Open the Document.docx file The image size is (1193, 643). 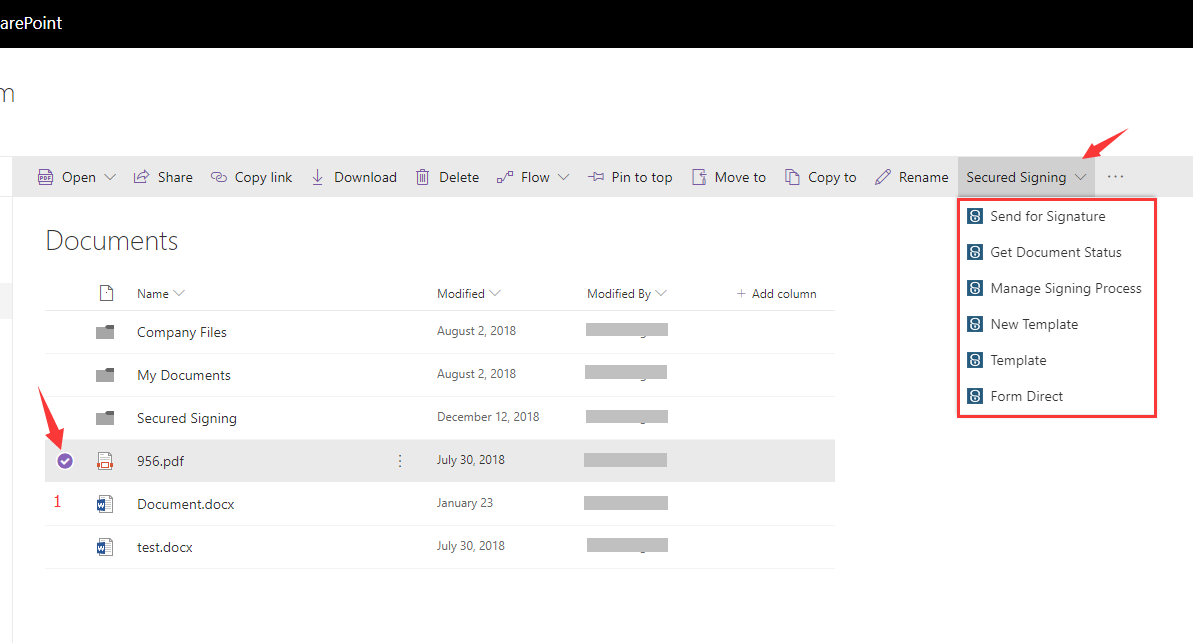pos(185,504)
